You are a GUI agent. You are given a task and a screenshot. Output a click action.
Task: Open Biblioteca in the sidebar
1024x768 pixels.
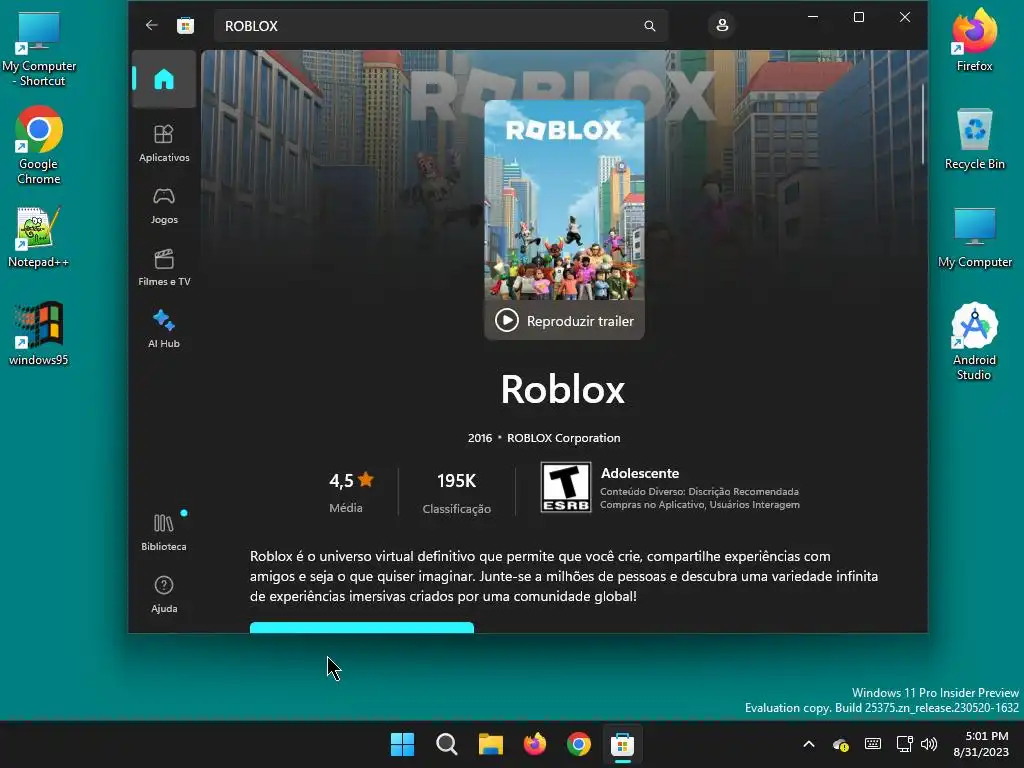point(164,532)
